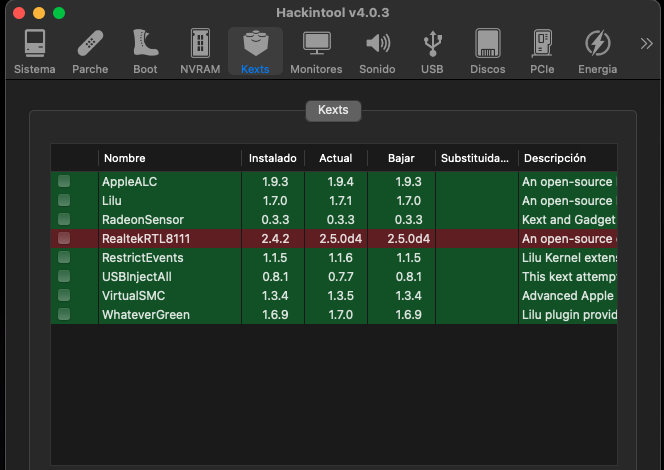Screen dimensions: 664x470
Task: Sort by the Substituida column header
Action: [477, 158]
